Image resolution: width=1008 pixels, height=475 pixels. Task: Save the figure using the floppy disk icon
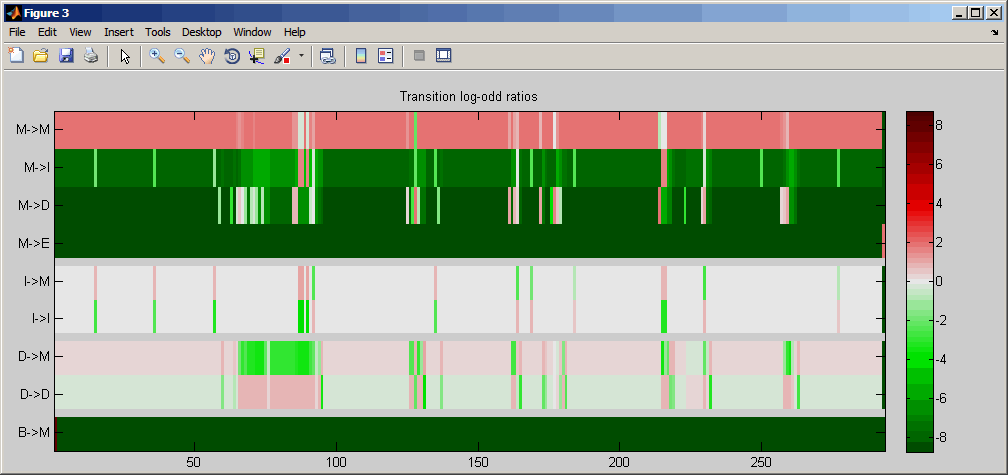click(x=66, y=56)
